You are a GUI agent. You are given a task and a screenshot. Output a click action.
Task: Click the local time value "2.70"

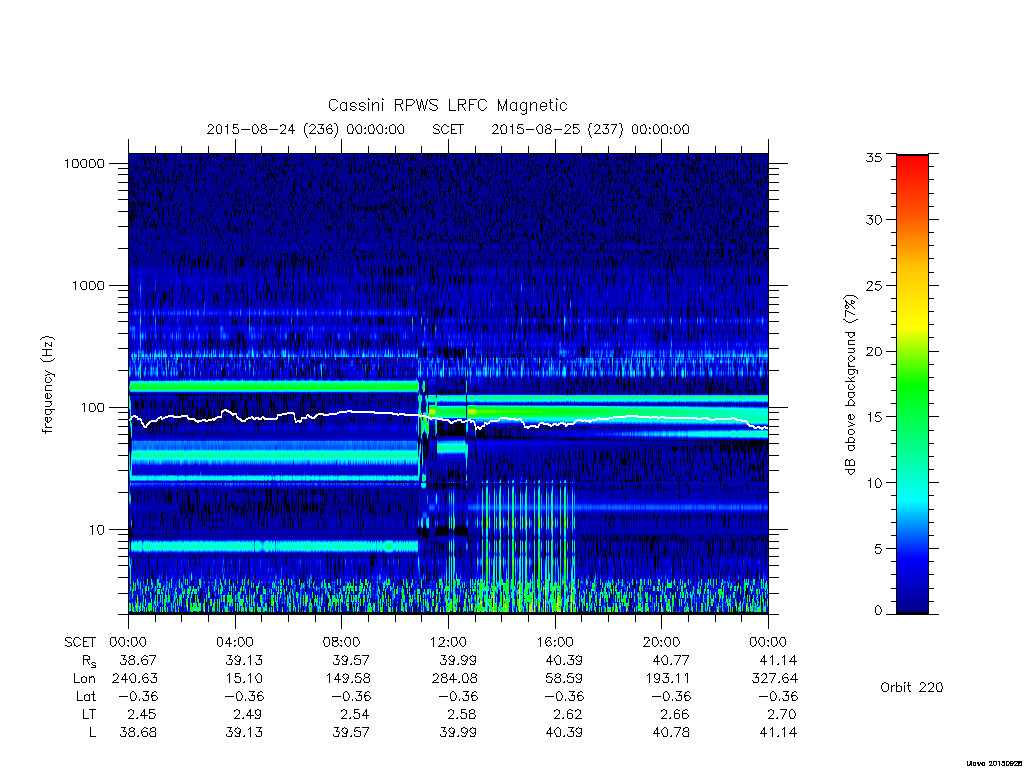coord(782,714)
